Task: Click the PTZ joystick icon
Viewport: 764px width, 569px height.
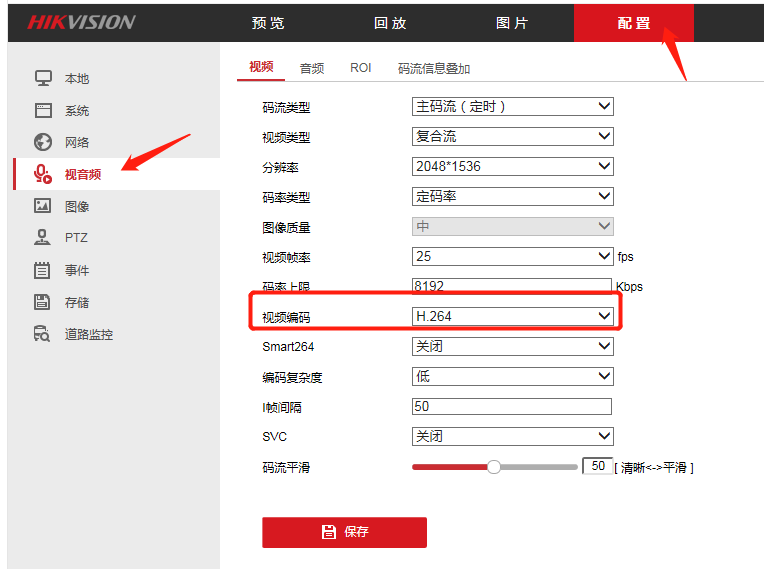Action: click(42, 238)
